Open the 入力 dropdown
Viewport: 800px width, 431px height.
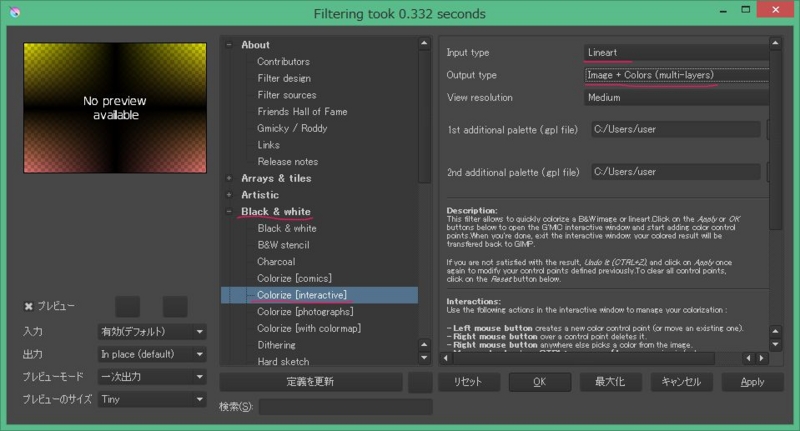pos(152,332)
